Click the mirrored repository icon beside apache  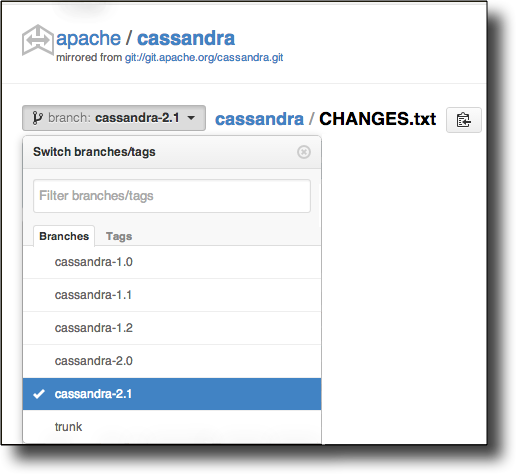point(38,40)
